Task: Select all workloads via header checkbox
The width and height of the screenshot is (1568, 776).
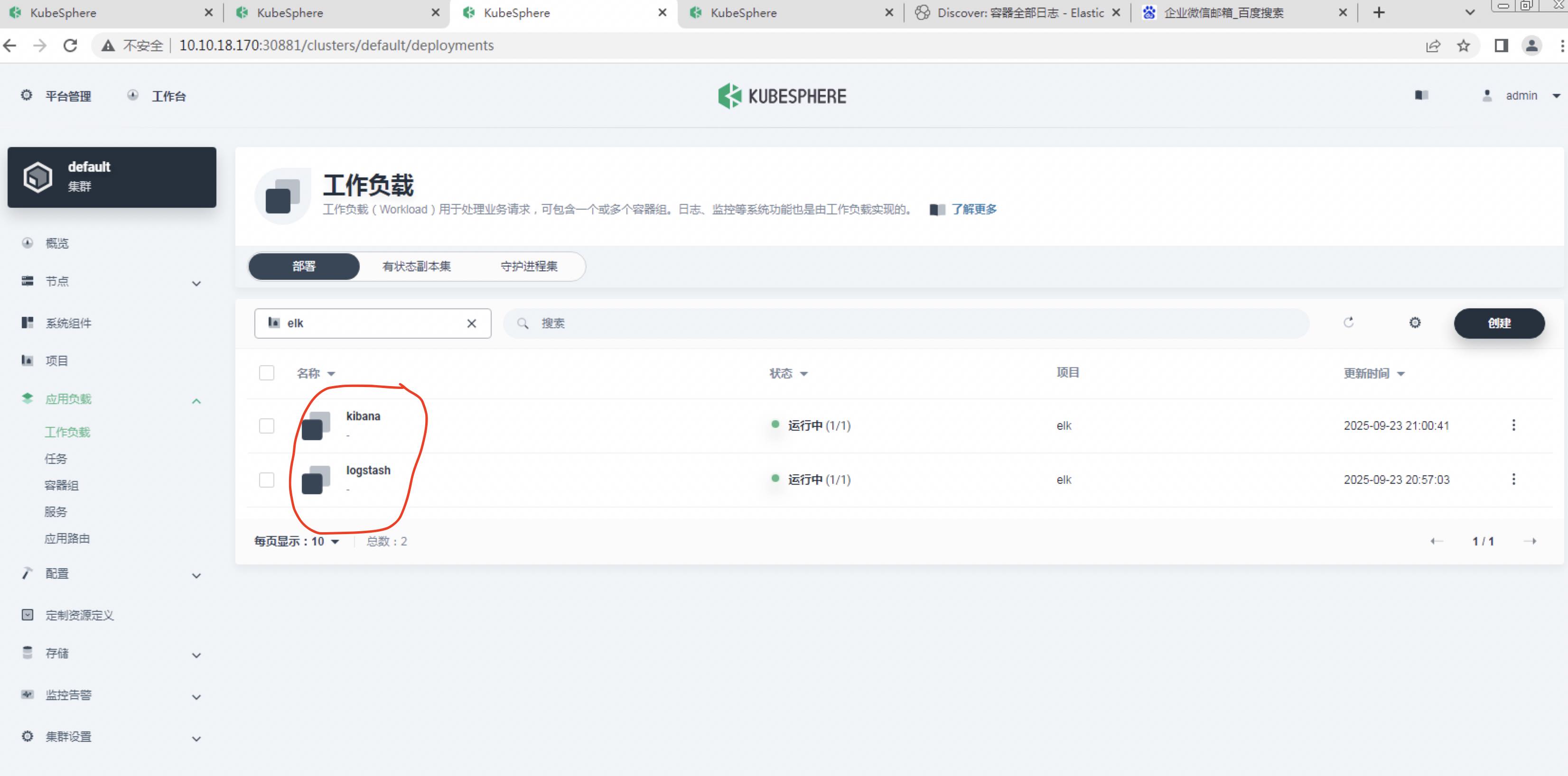Action: (x=267, y=373)
